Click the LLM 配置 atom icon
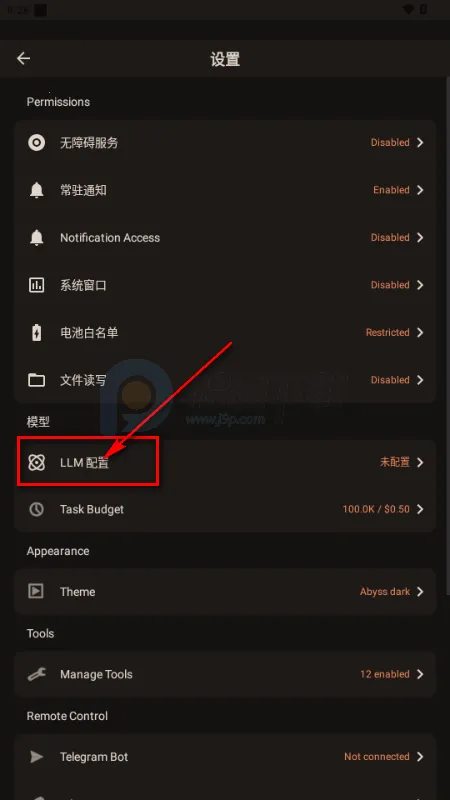450x800 pixels. (x=36, y=463)
